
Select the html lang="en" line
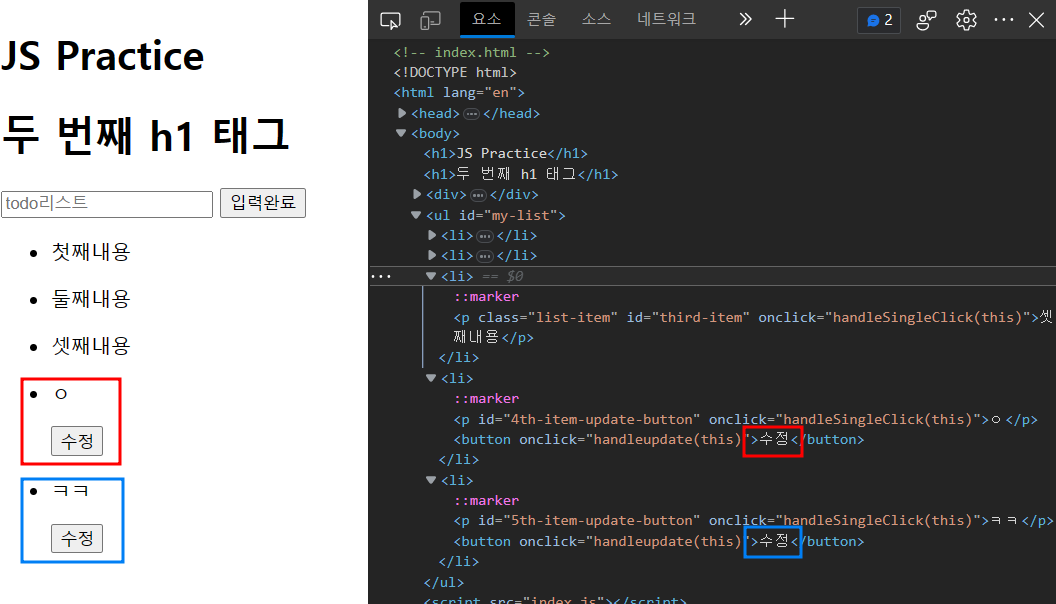(x=459, y=92)
